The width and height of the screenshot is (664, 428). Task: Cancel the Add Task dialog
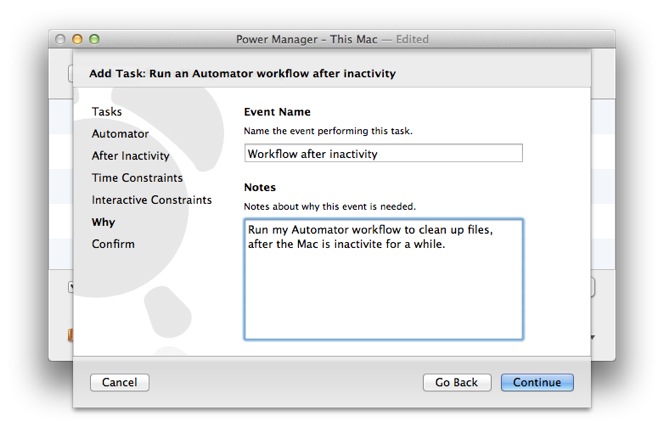point(119,382)
